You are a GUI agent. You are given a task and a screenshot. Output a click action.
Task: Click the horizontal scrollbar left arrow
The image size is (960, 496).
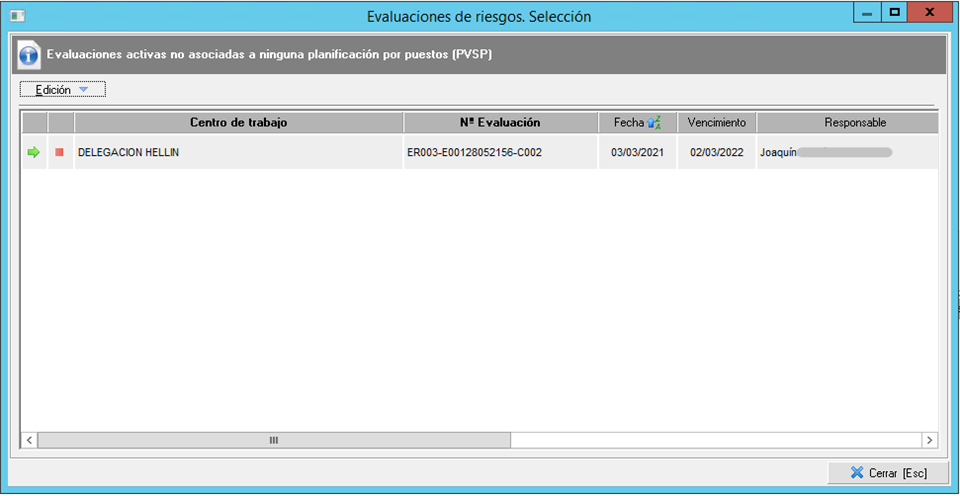(x=29, y=440)
